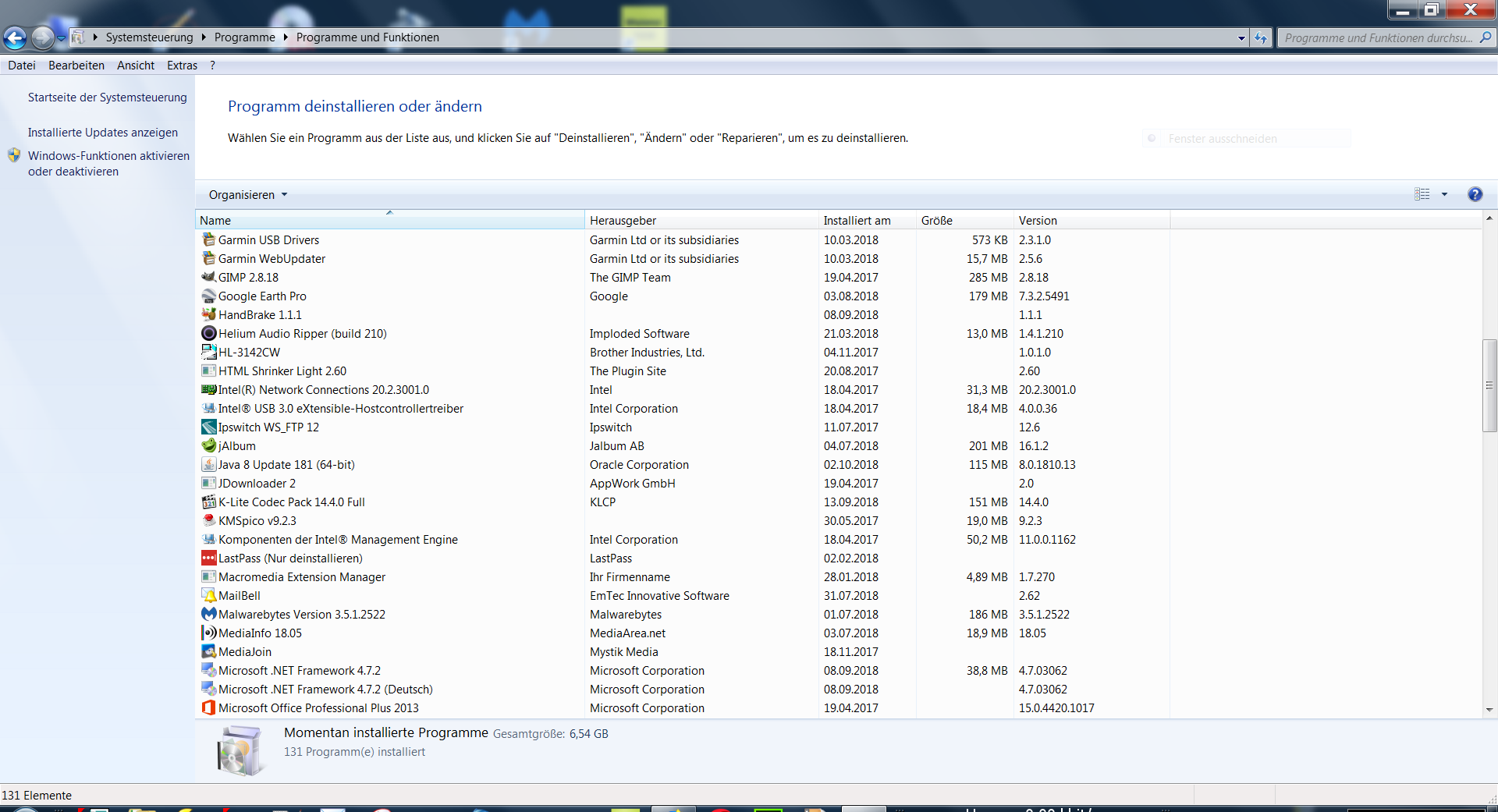Screen dimensions: 1498x812
Task: Click publisher EmTec Innovative Software
Action: [x=659, y=595]
